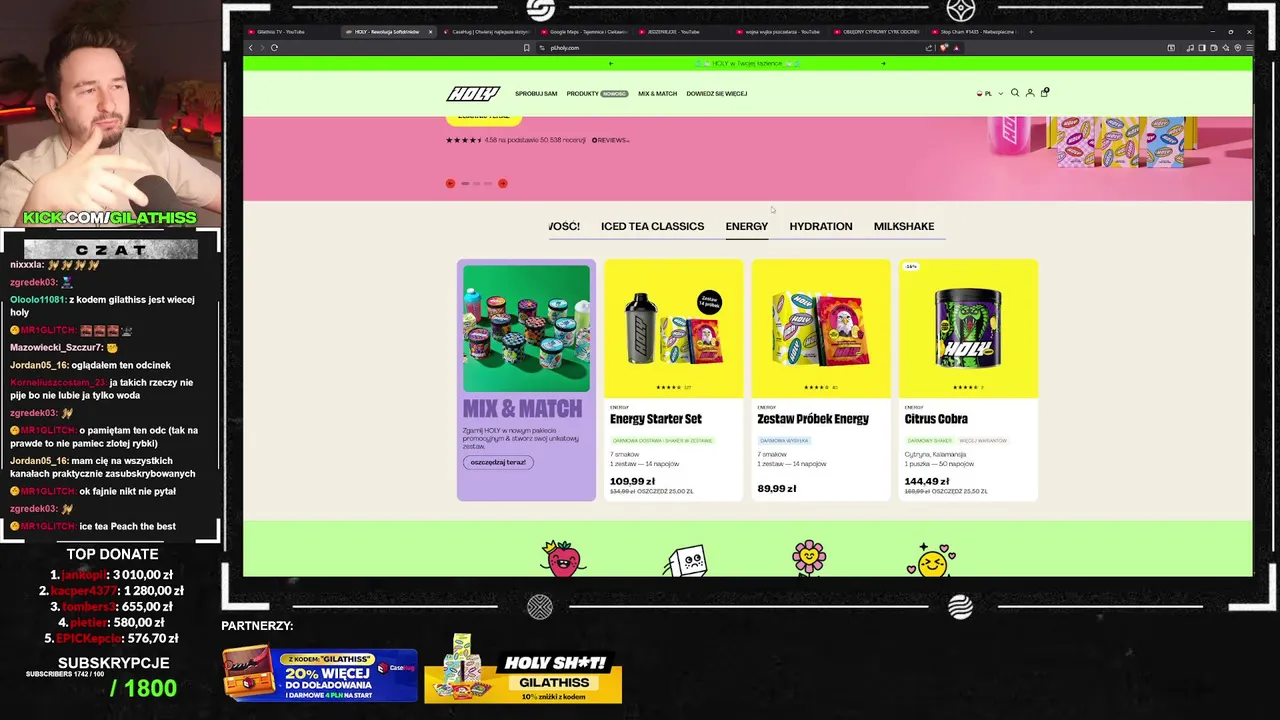
Task: Open Energy Starter Set product image
Action: point(673,328)
